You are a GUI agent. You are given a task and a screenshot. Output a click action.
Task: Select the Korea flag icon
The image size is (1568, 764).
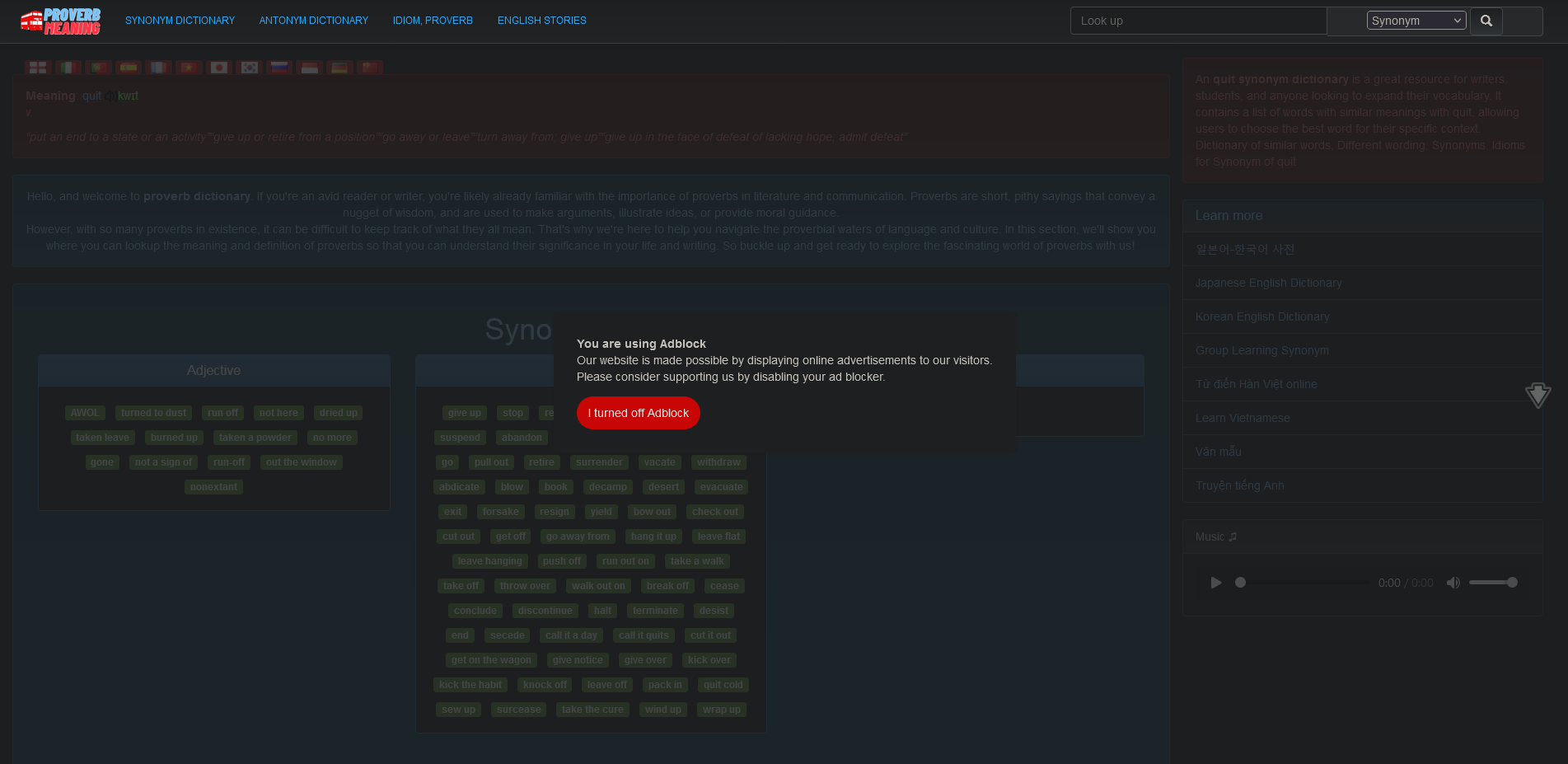point(249,67)
